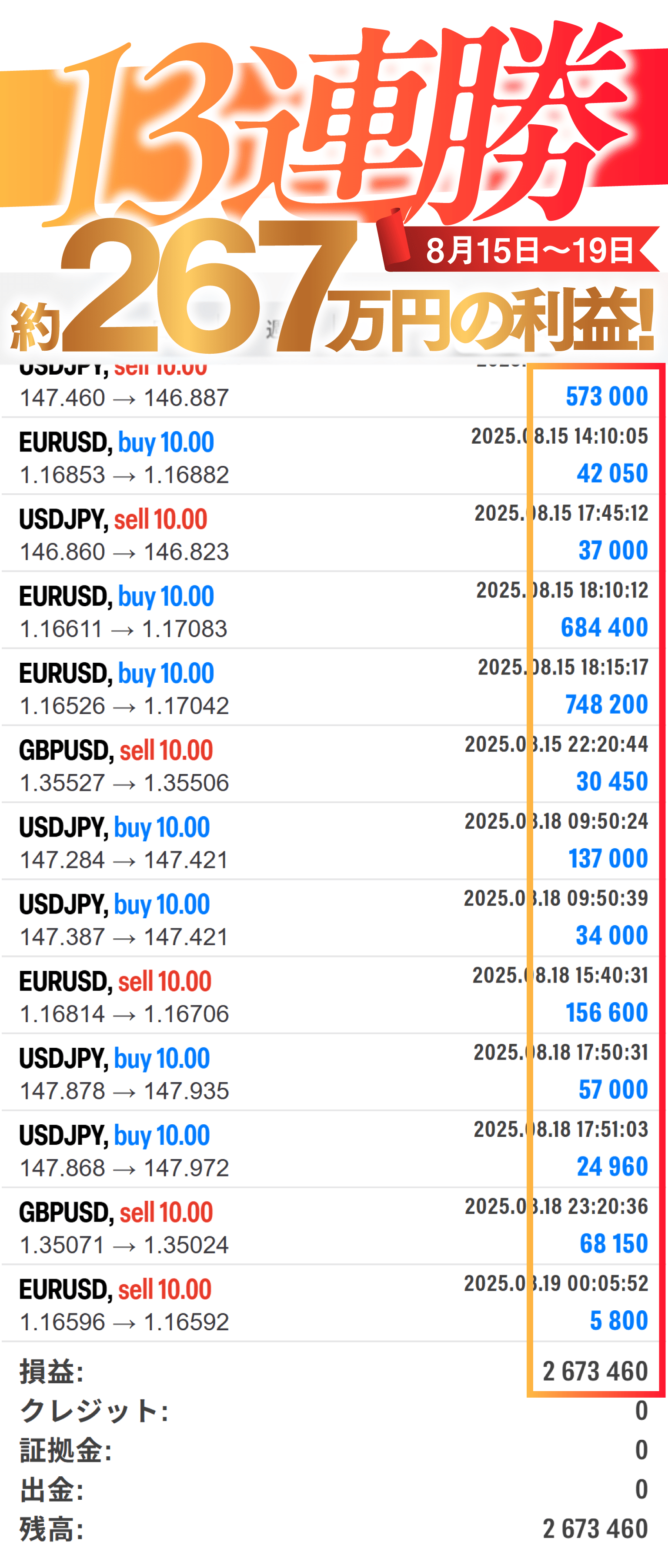Screen dimensions: 668x1568
Task: Click the 684 400 profit amount
Action: [x=604, y=628]
